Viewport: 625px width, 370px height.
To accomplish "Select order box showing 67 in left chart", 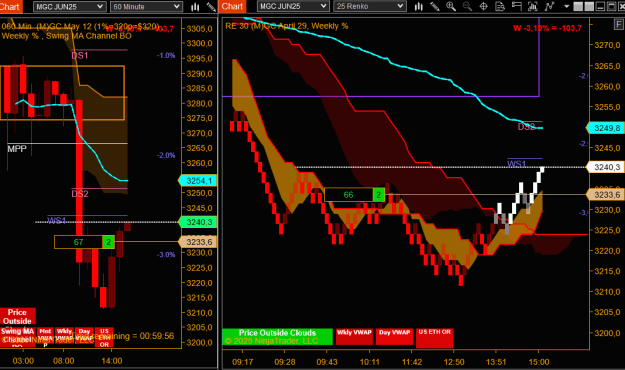I will click(x=79, y=242).
